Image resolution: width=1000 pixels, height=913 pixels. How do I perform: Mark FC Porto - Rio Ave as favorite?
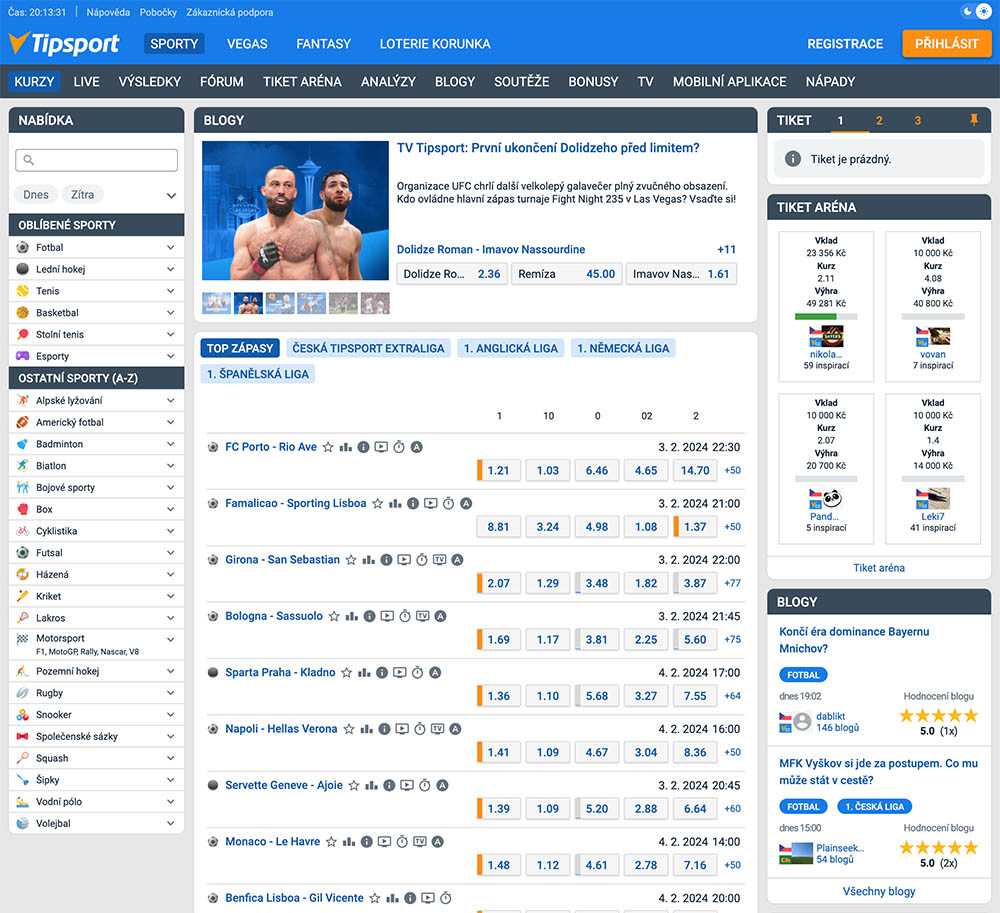[x=328, y=447]
